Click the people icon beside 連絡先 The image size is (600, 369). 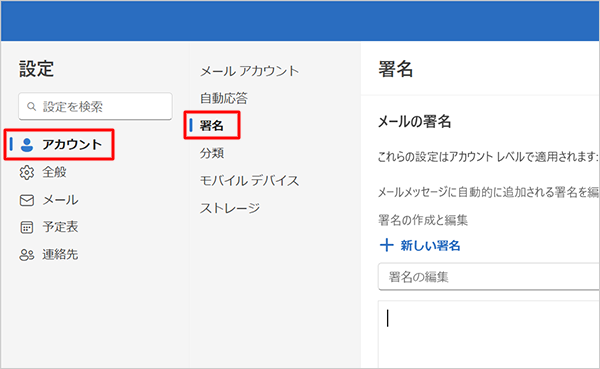pos(27,255)
